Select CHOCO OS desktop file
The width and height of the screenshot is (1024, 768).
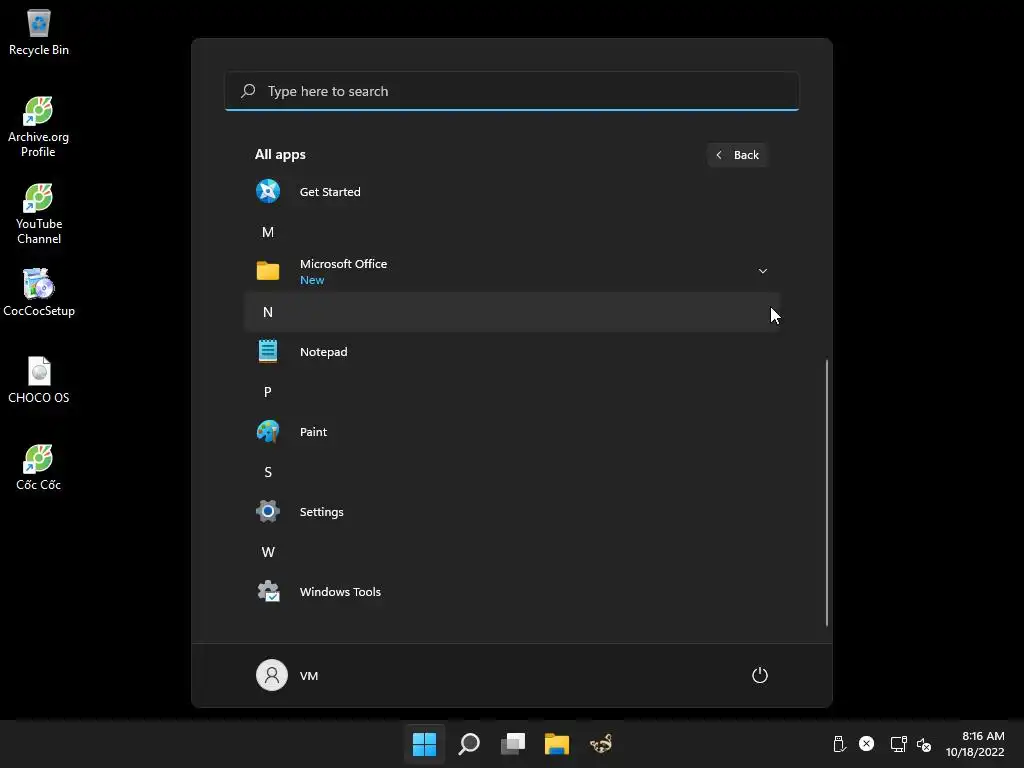[x=39, y=380]
